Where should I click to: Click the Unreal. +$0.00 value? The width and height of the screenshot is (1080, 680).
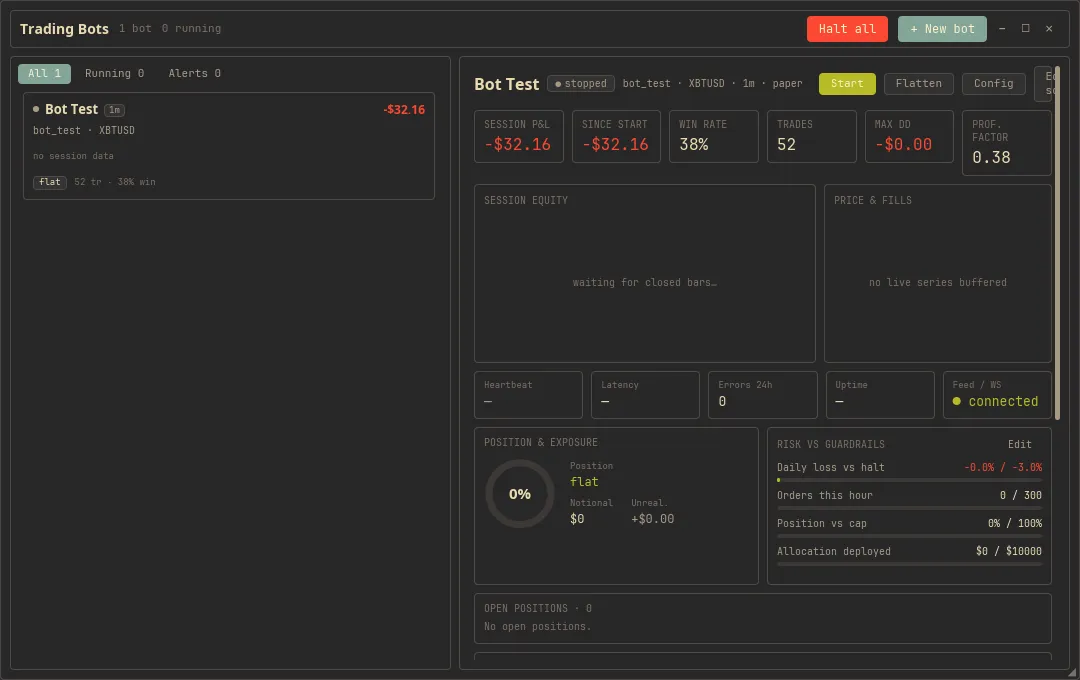[652, 519]
